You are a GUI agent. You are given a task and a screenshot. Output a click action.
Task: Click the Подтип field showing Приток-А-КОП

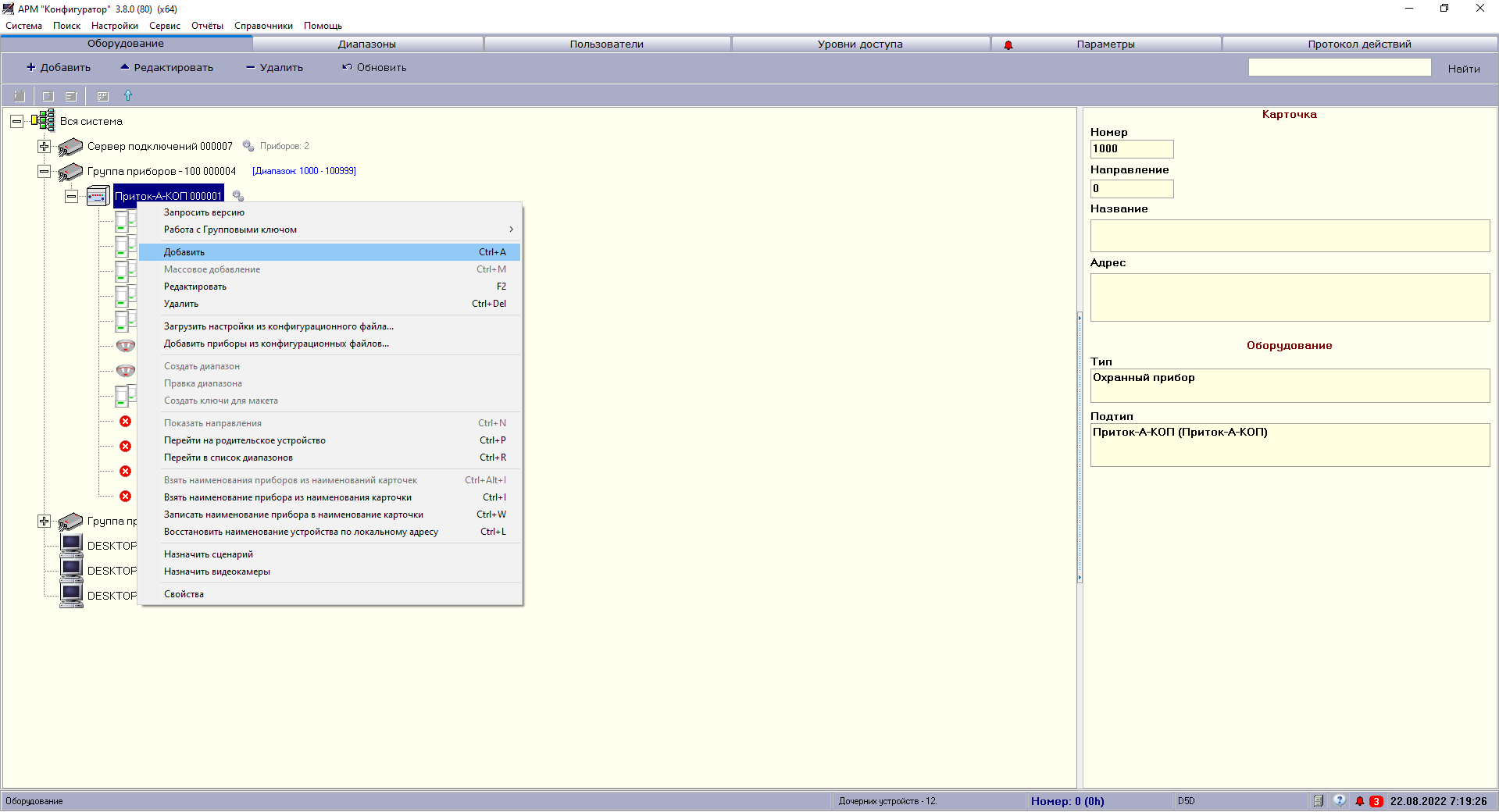click(1290, 445)
